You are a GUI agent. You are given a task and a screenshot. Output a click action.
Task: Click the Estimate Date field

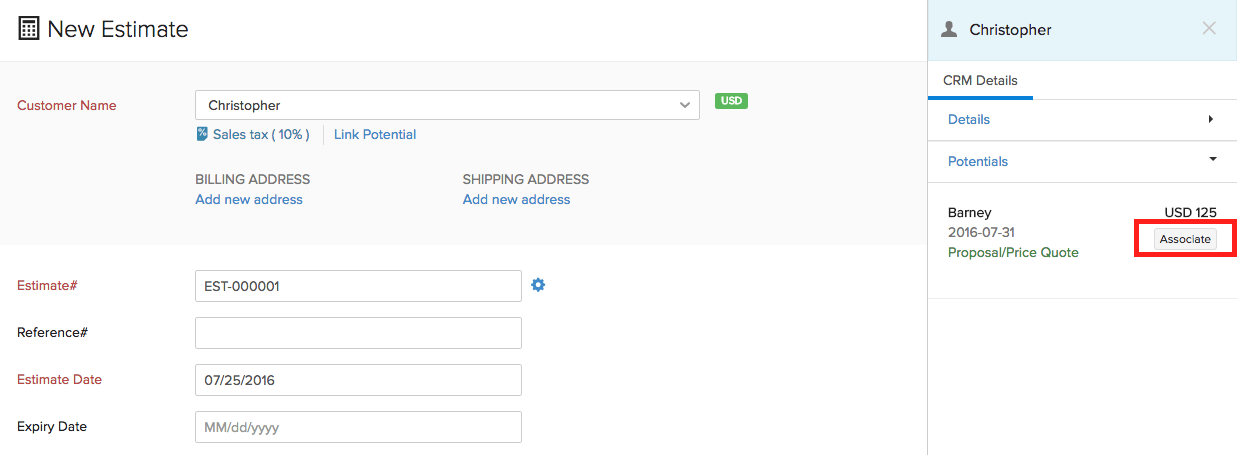pyautogui.click(x=358, y=380)
